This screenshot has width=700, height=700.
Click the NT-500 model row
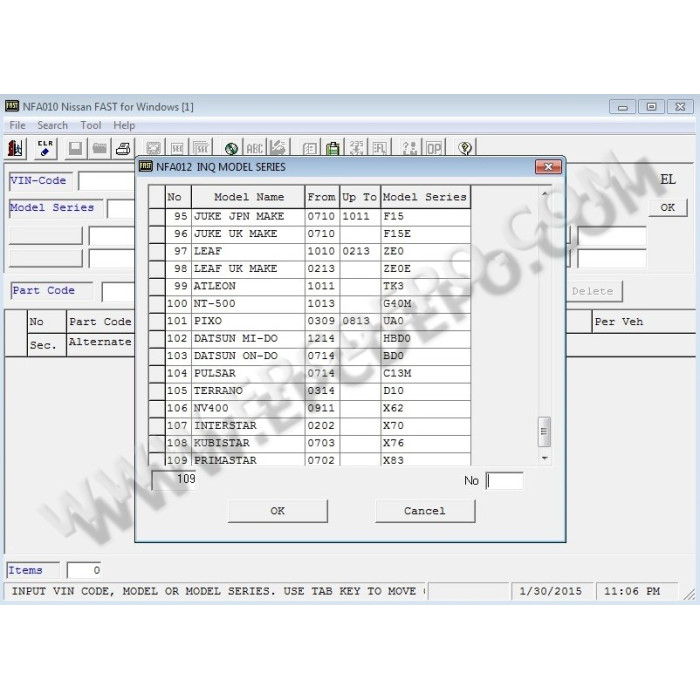click(x=309, y=304)
